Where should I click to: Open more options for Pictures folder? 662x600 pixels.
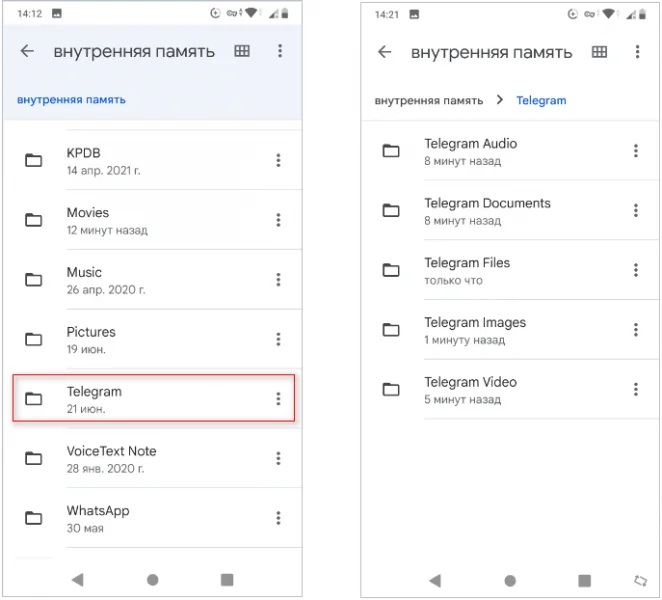point(278,339)
